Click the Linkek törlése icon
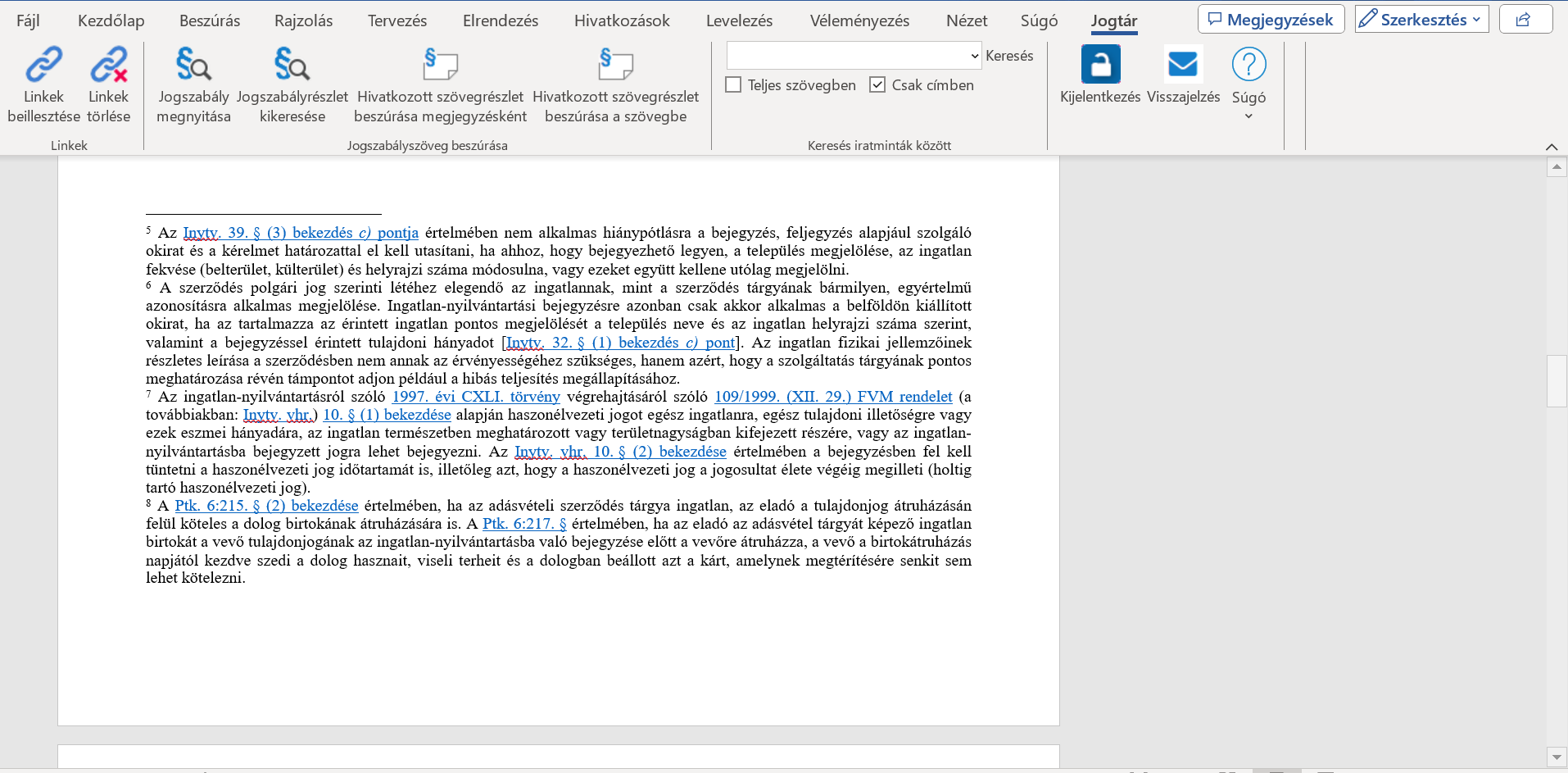 pos(108,66)
